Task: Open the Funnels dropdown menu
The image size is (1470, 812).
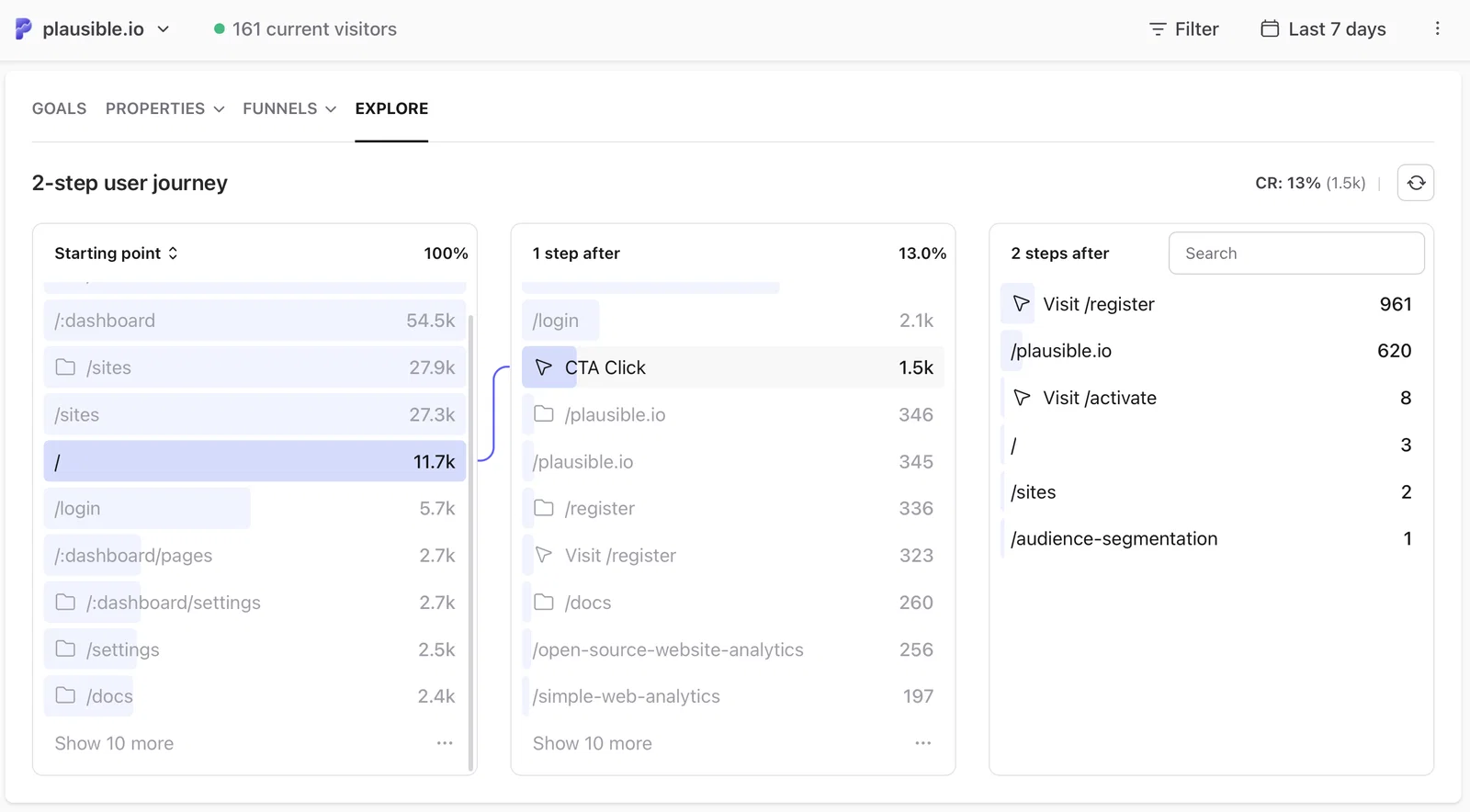Action: coord(289,108)
